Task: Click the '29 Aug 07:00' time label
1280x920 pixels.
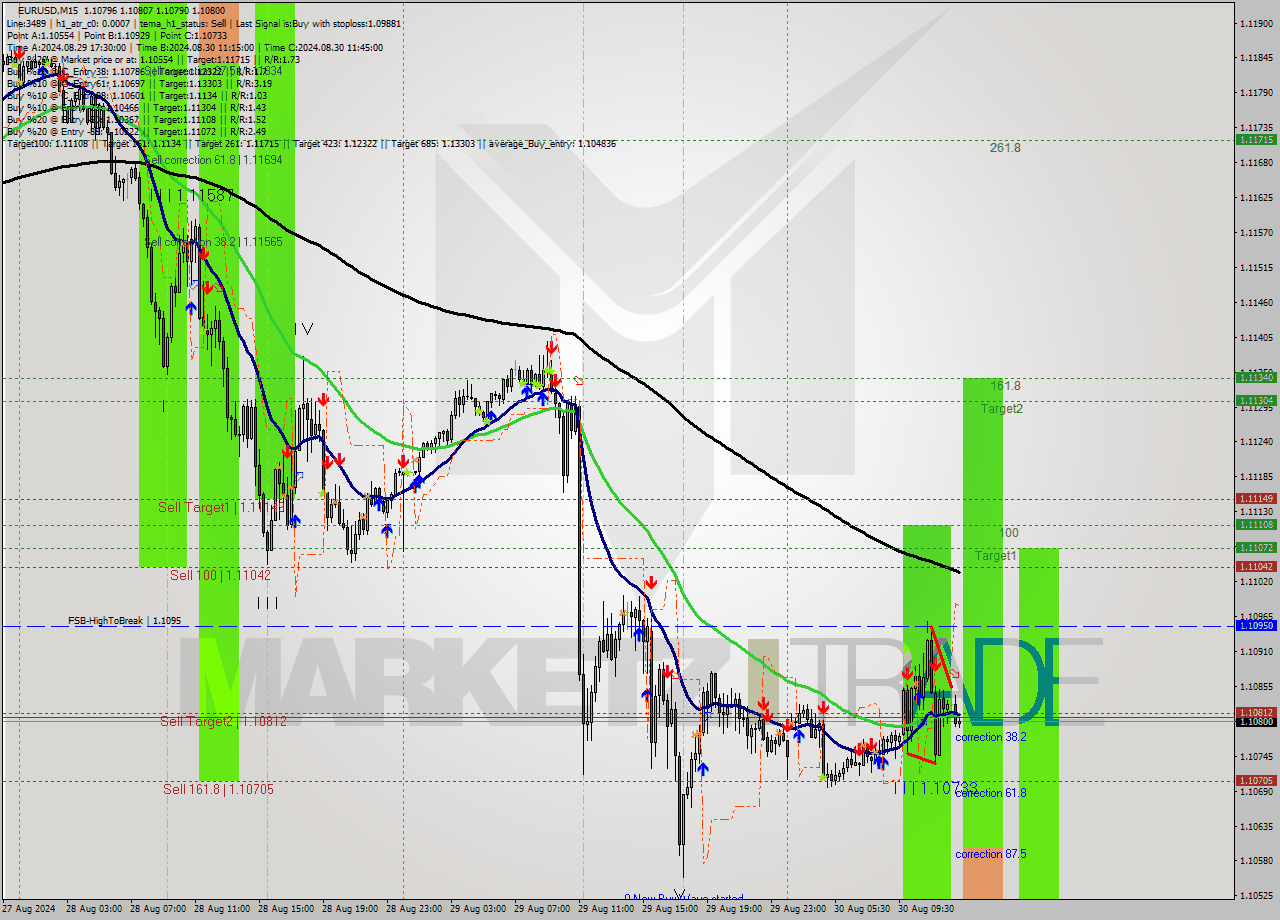Action: click(x=542, y=909)
